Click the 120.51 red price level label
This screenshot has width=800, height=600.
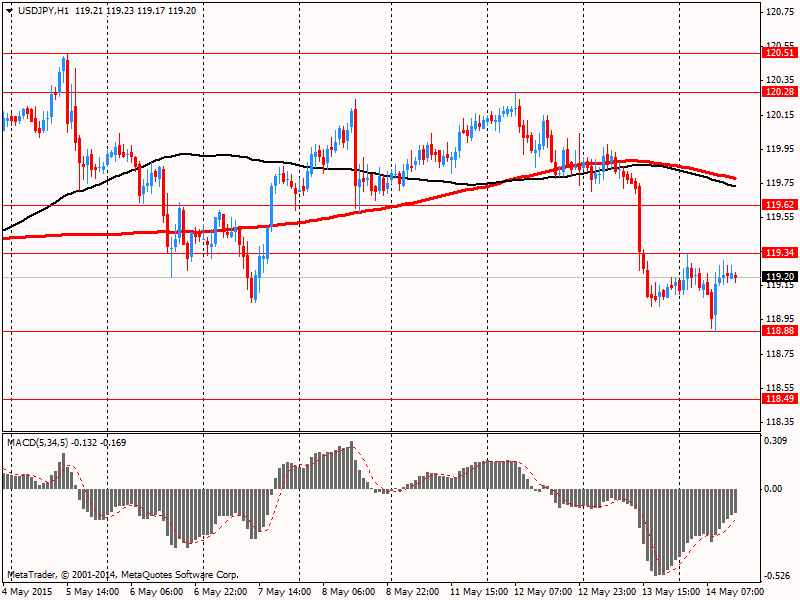click(780, 53)
